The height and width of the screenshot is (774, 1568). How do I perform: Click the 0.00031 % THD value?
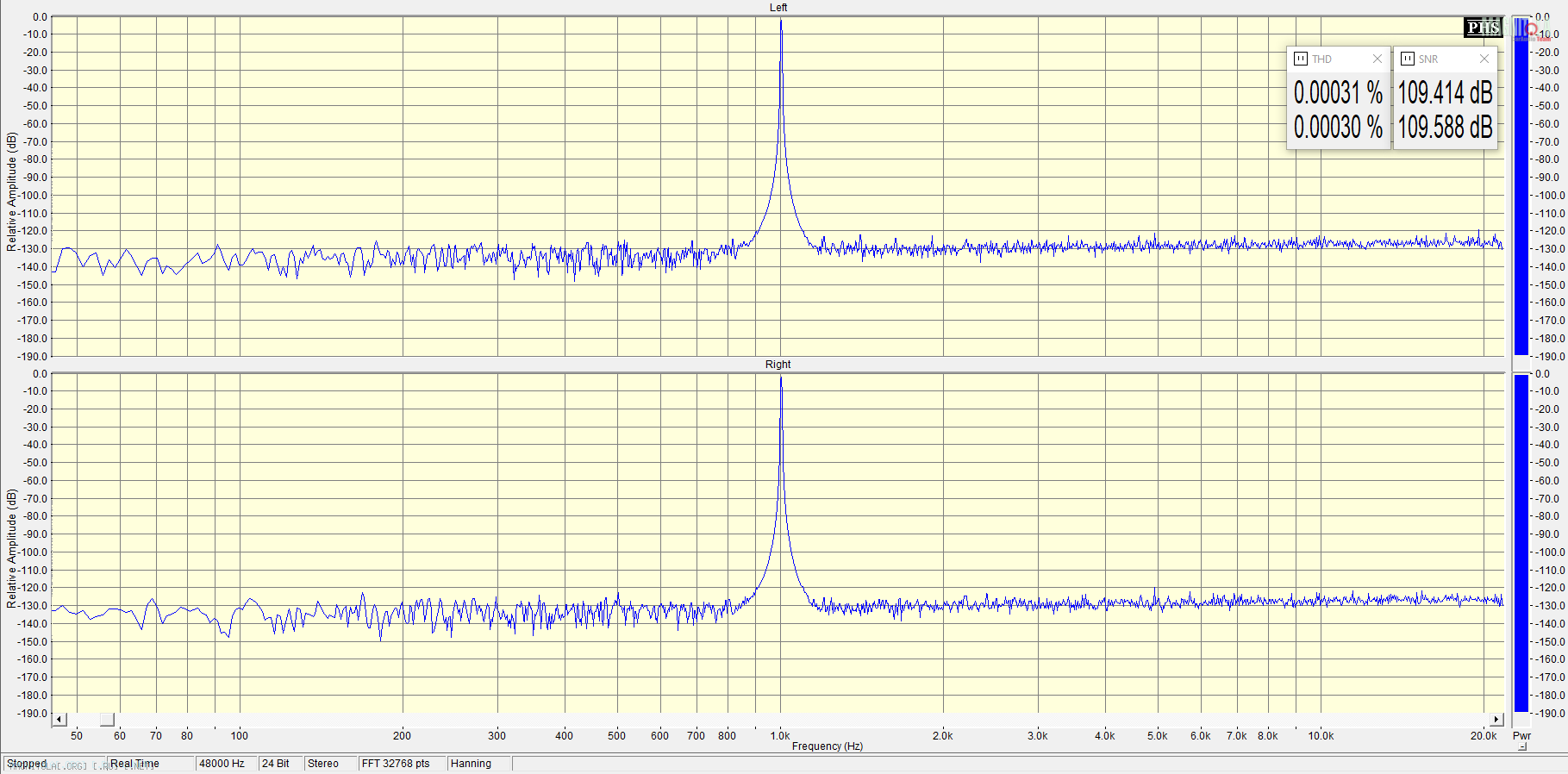pyautogui.click(x=1338, y=92)
